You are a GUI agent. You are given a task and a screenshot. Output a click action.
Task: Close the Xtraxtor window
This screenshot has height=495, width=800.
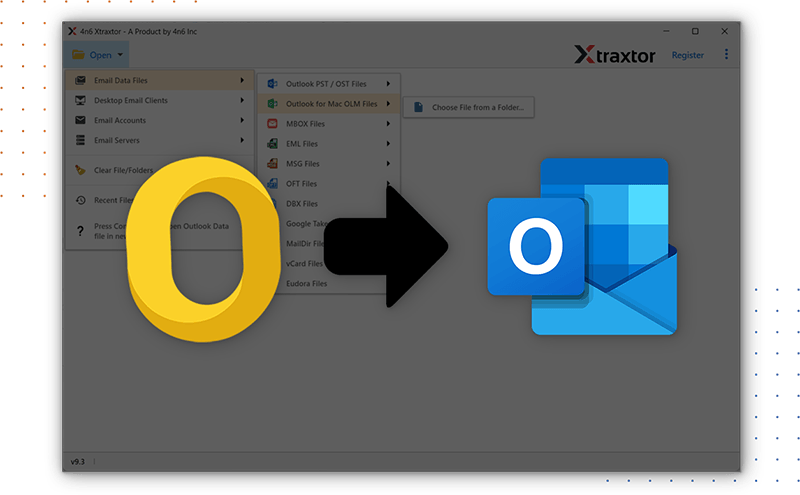click(724, 31)
